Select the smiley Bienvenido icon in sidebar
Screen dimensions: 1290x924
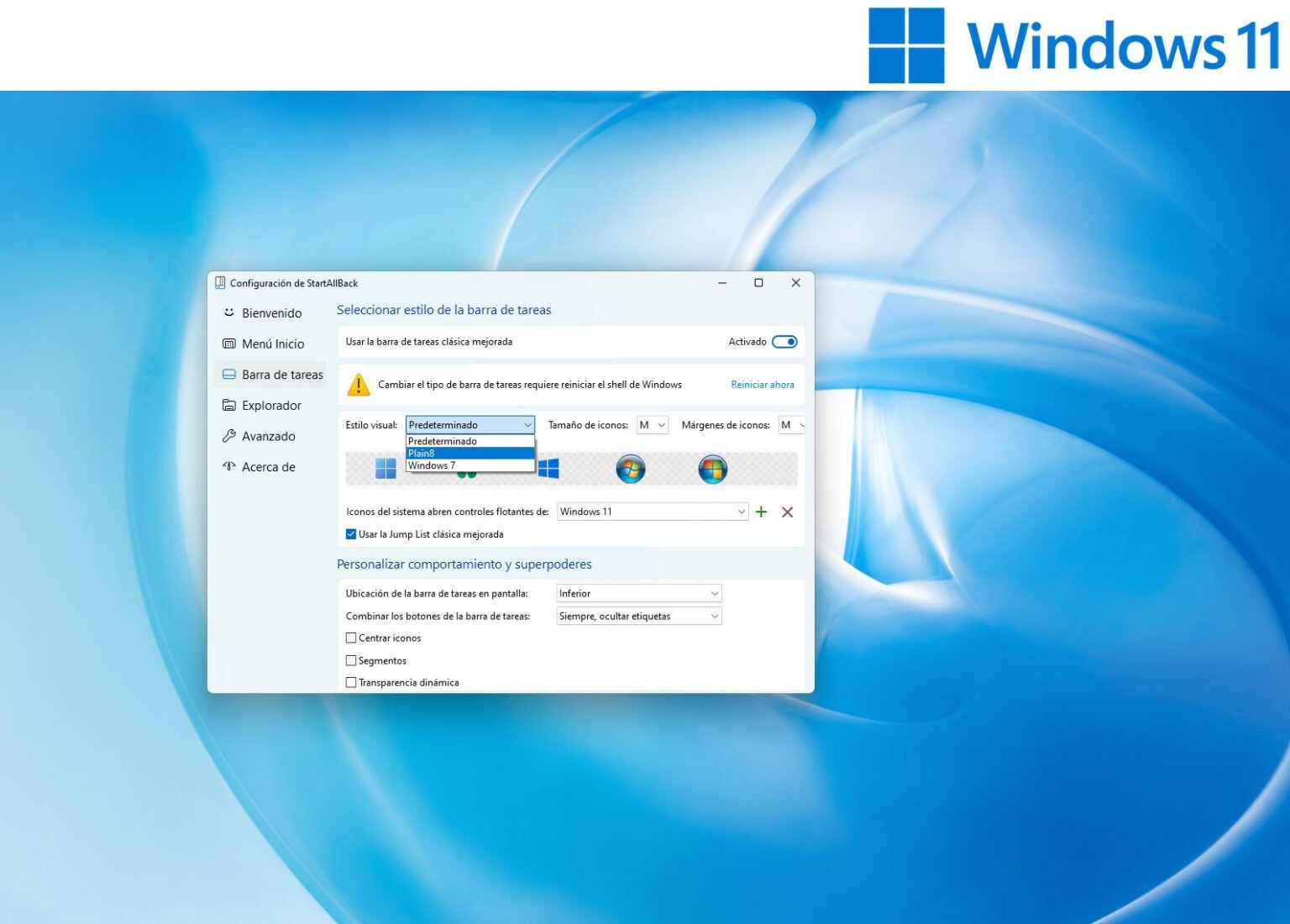pyautogui.click(x=228, y=312)
